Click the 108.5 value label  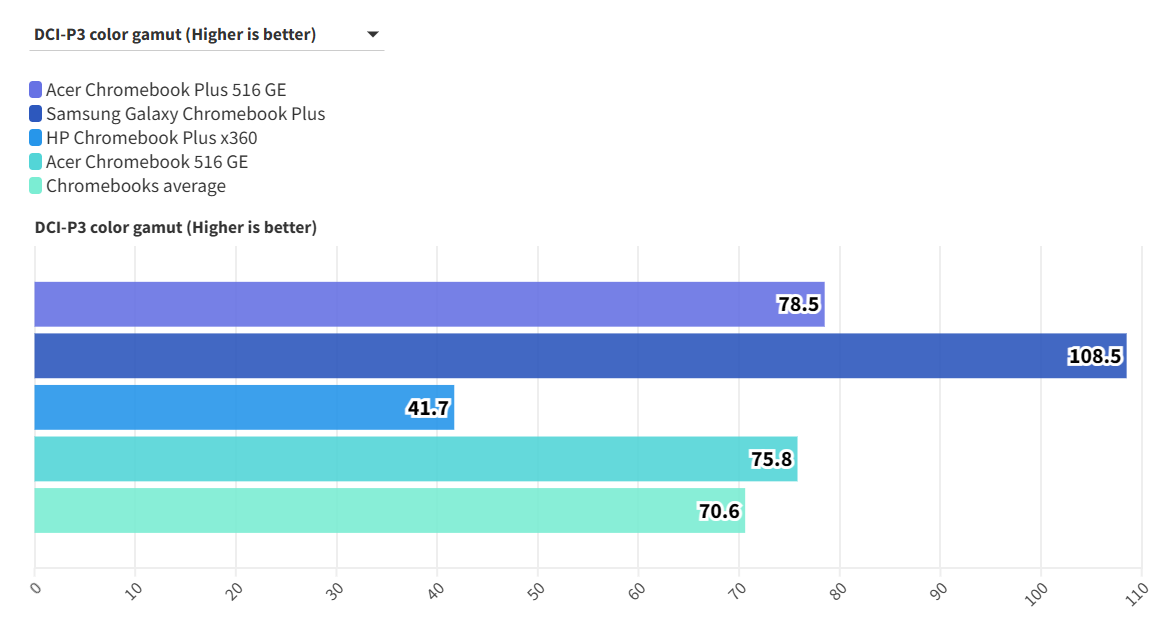pyautogui.click(x=1094, y=356)
